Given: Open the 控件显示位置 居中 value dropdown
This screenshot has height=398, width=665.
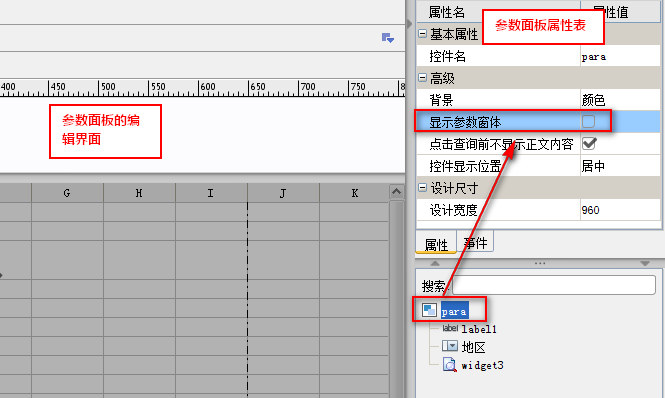Looking at the screenshot, I should pyautogui.click(x=620, y=166).
